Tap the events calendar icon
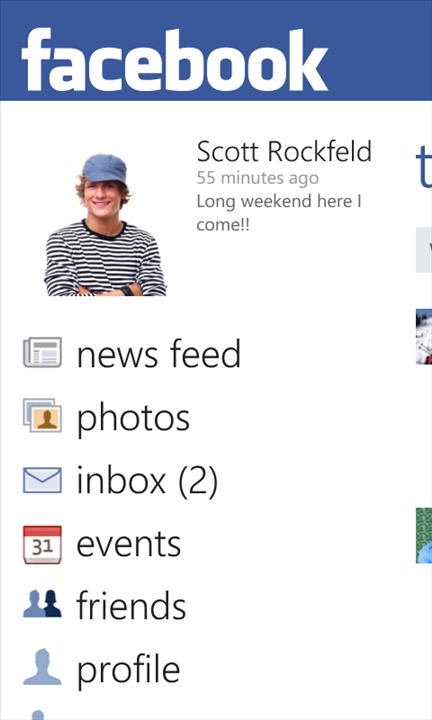Screen dimensions: 432x720 point(42,545)
